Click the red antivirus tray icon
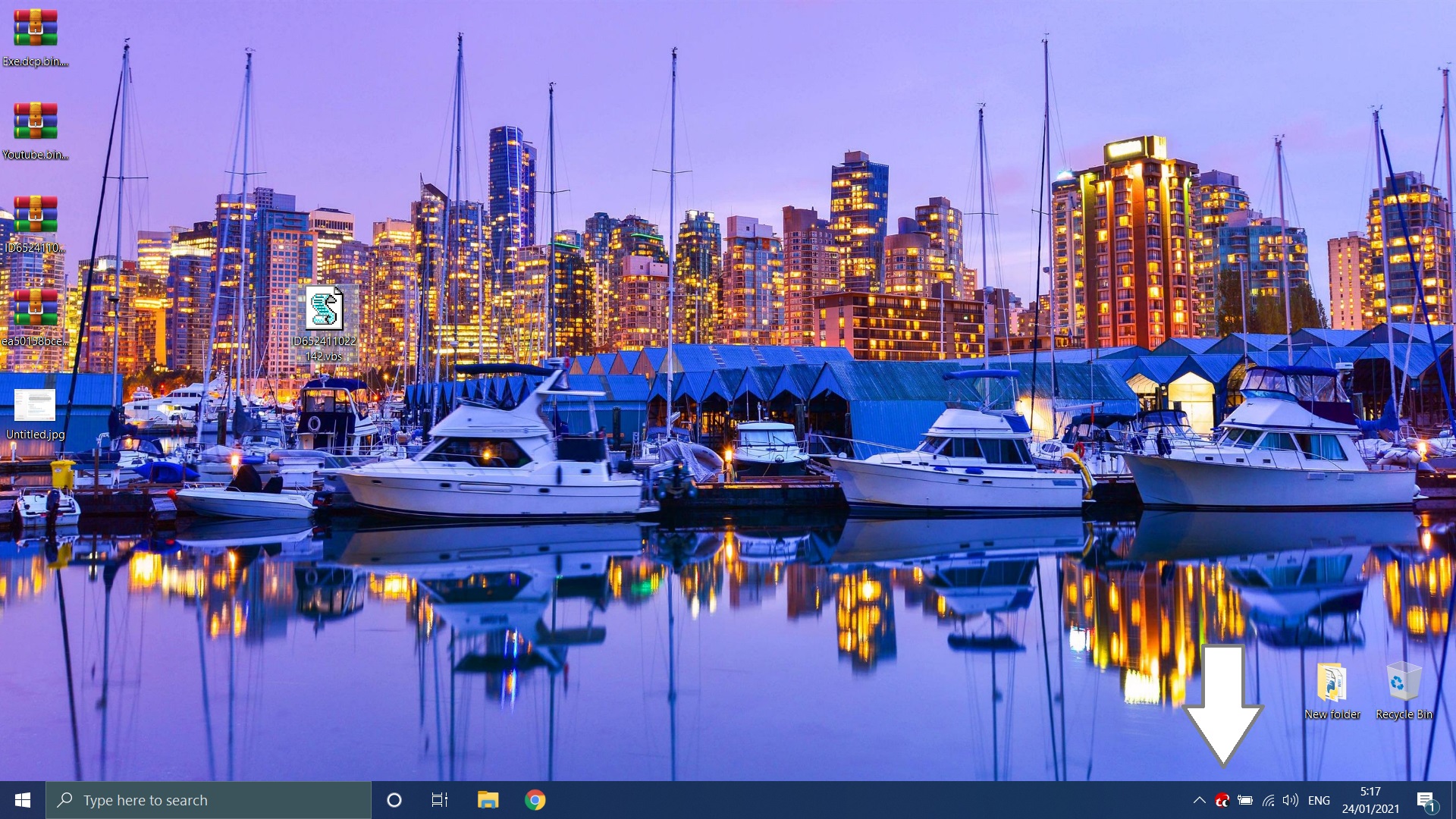The image size is (1456, 819). pos(1222,801)
